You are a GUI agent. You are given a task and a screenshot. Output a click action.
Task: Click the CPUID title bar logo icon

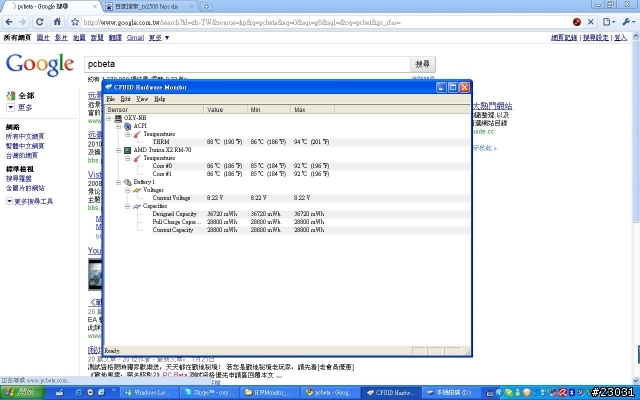109,87
